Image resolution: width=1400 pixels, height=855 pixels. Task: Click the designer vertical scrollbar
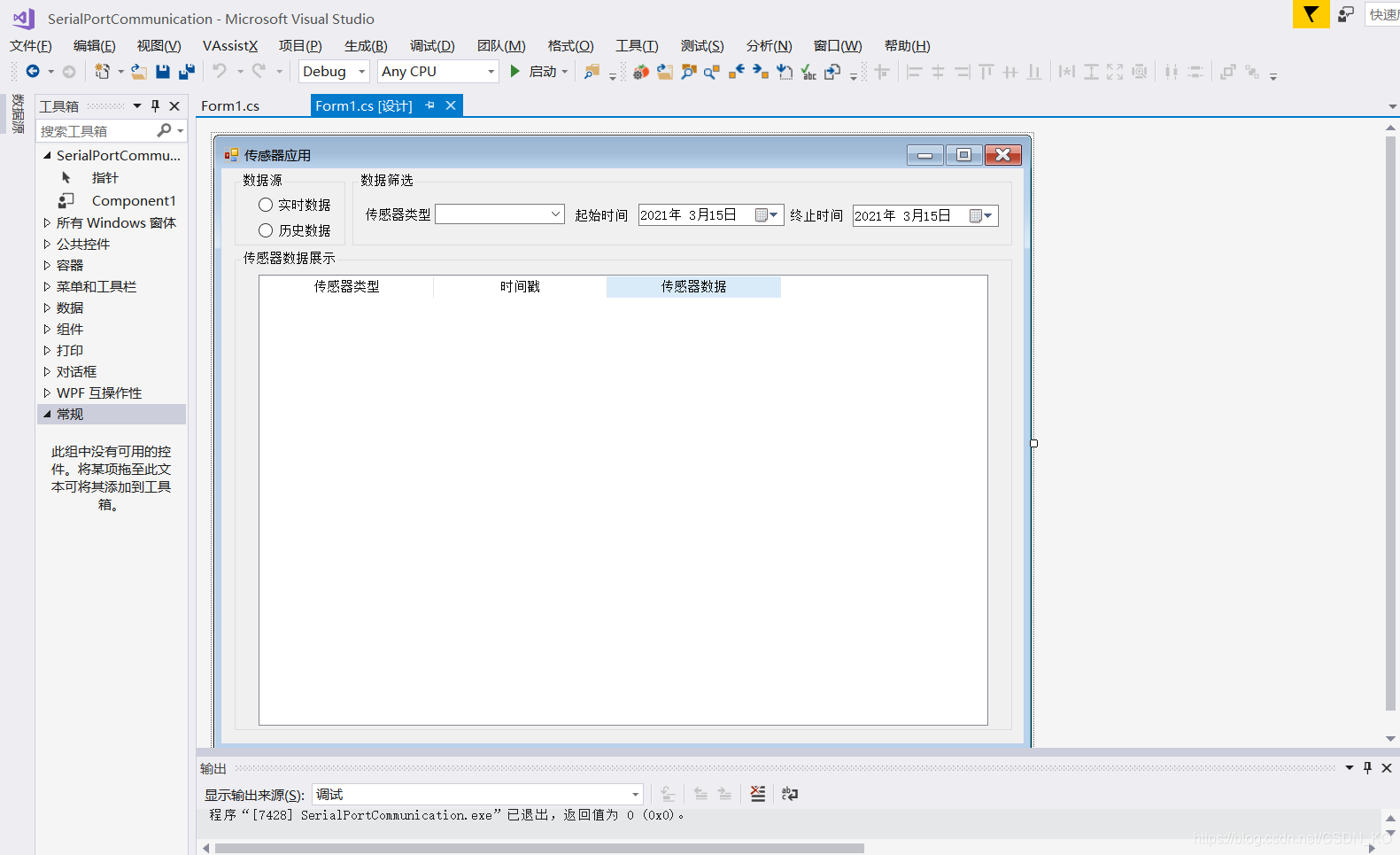tap(1391, 424)
